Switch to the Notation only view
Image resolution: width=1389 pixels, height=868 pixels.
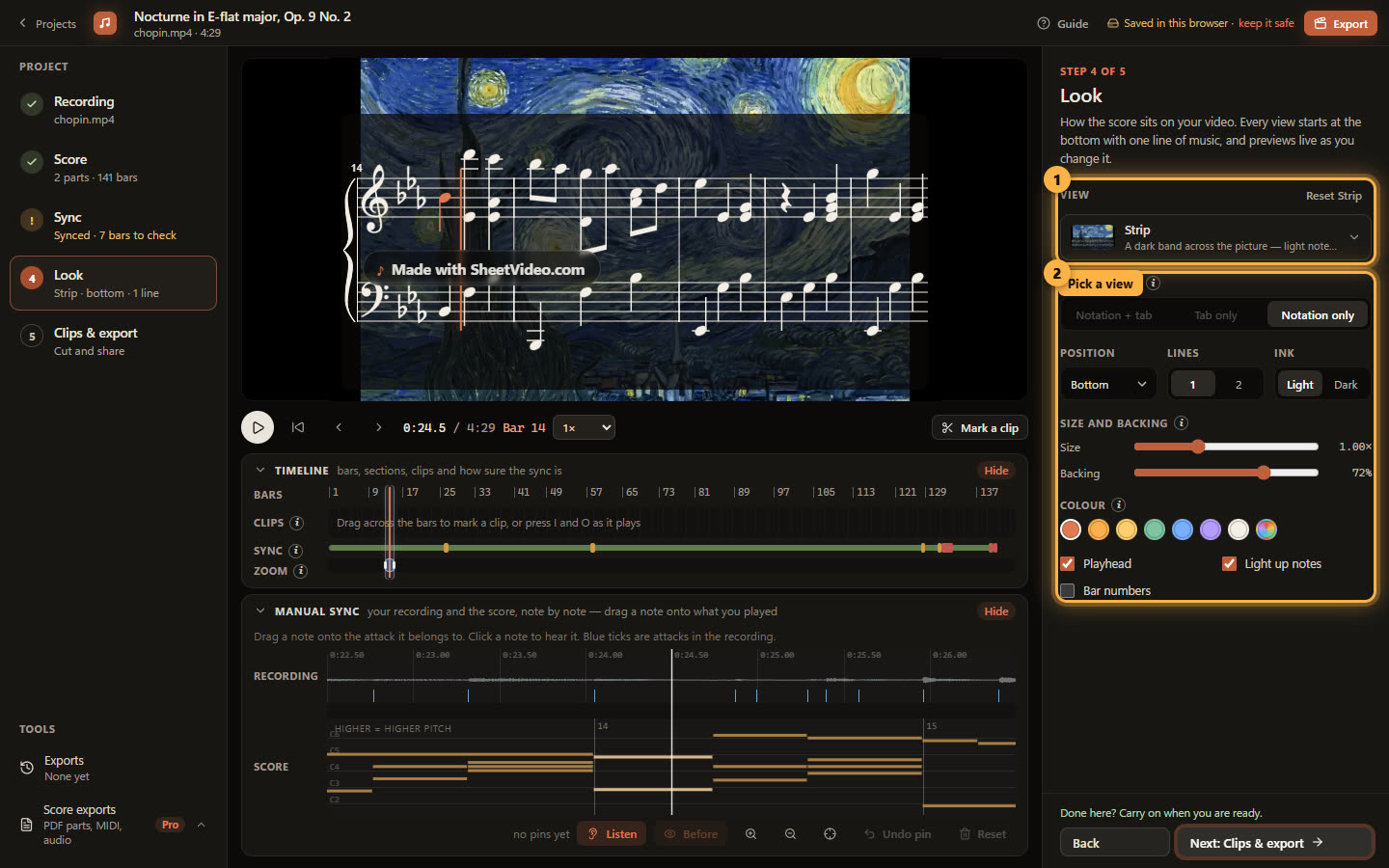click(1318, 315)
